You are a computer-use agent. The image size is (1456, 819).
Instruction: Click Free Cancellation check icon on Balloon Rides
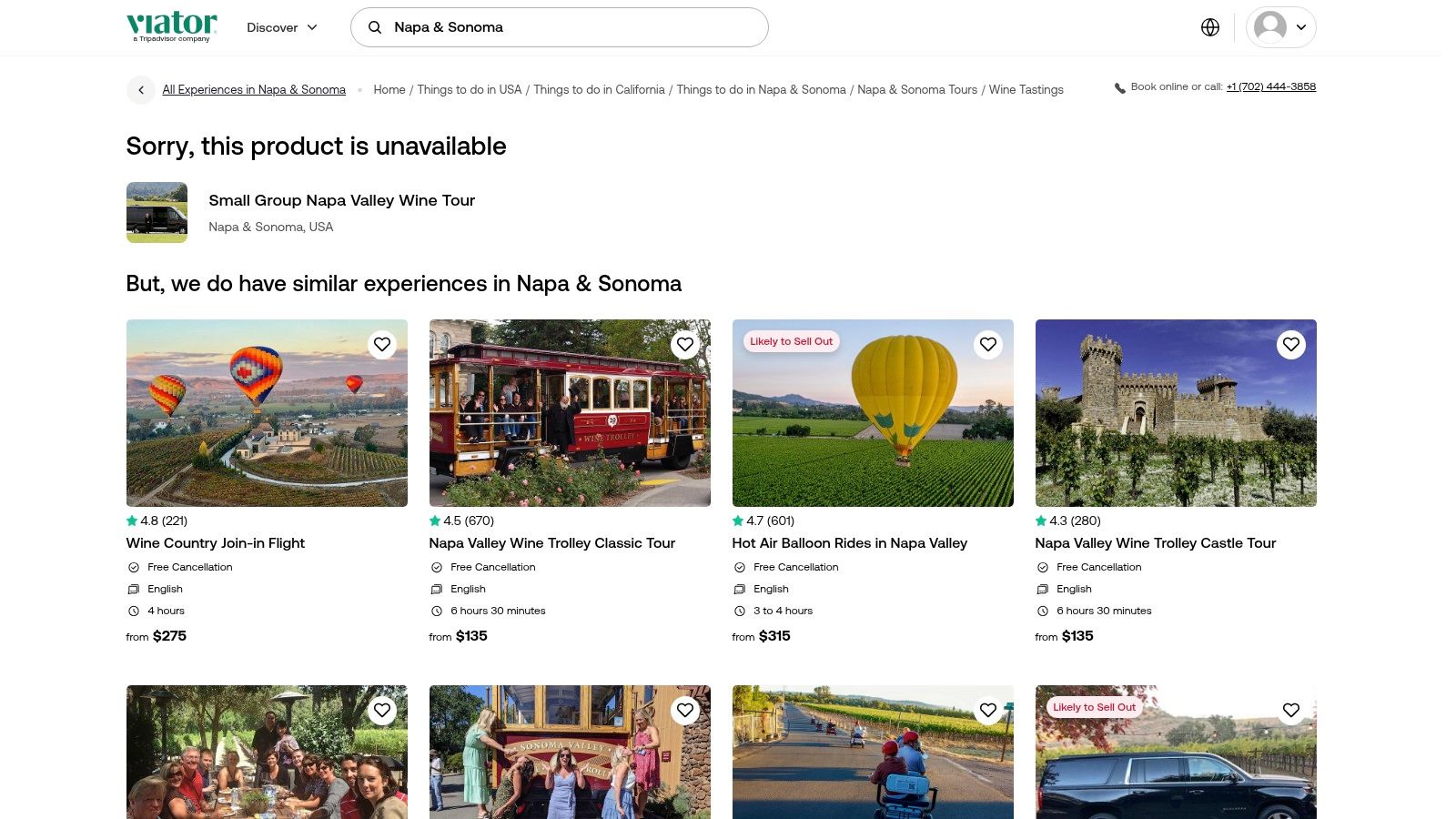pyautogui.click(x=740, y=568)
